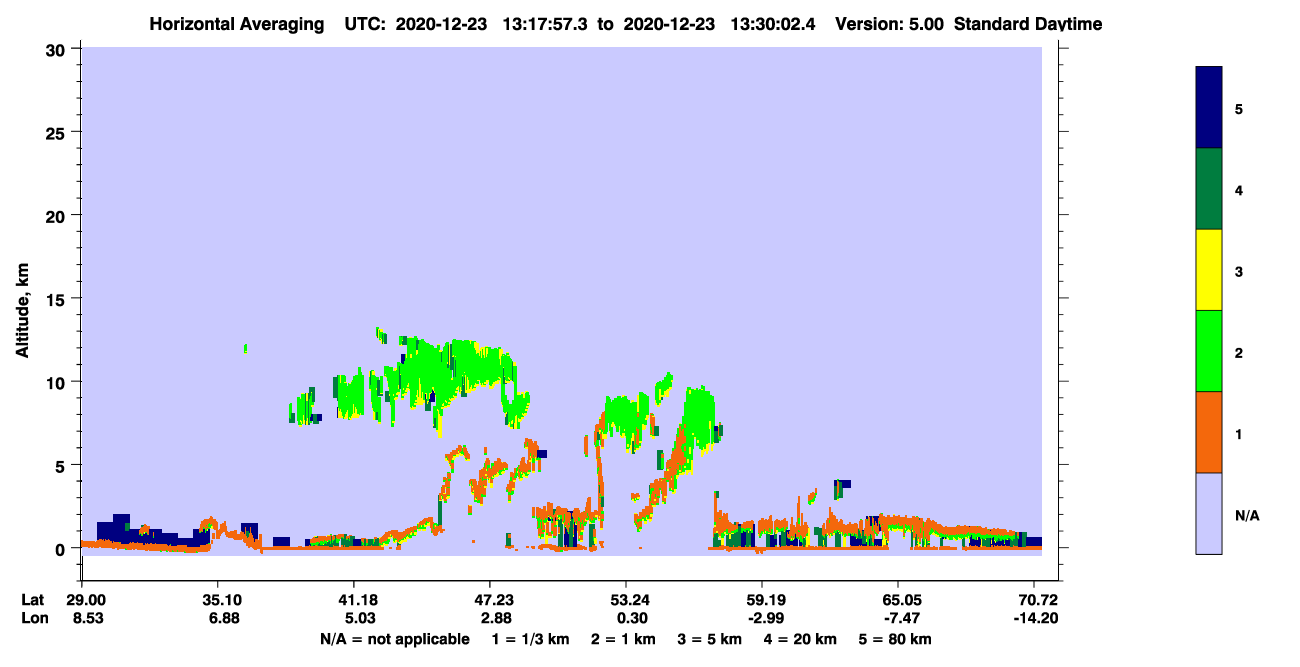Image resolution: width=1300 pixels, height=667 pixels.
Task: Click the color bar 'N/A' label
Action: (x=1247, y=515)
